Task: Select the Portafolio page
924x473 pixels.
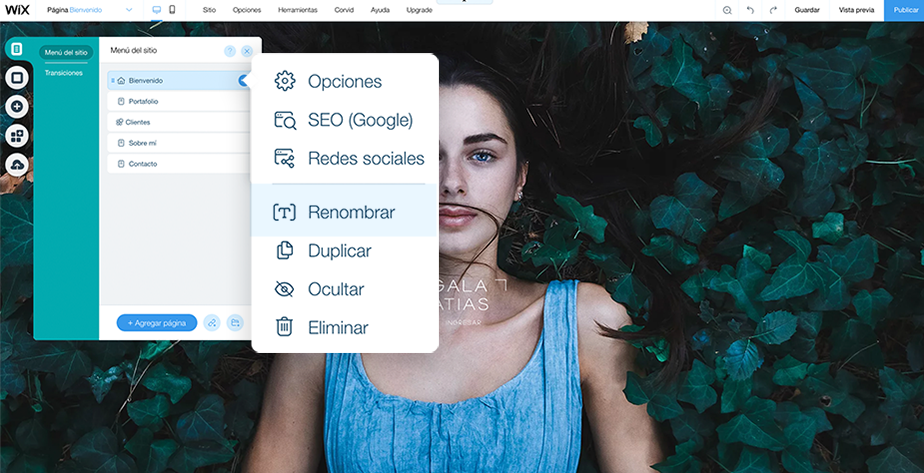Action: click(179, 101)
